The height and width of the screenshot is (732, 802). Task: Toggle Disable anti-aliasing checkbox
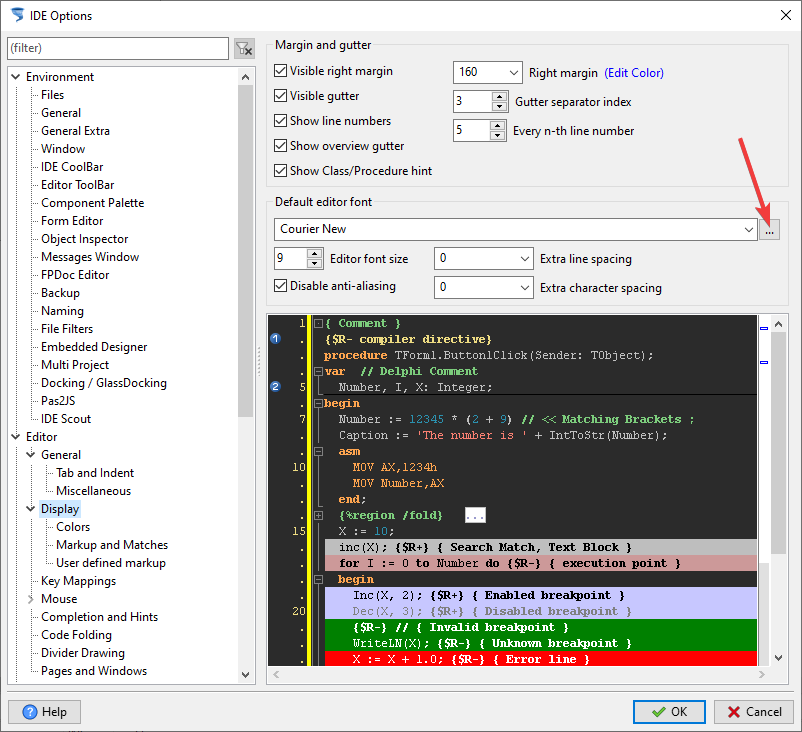tap(280, 285)
